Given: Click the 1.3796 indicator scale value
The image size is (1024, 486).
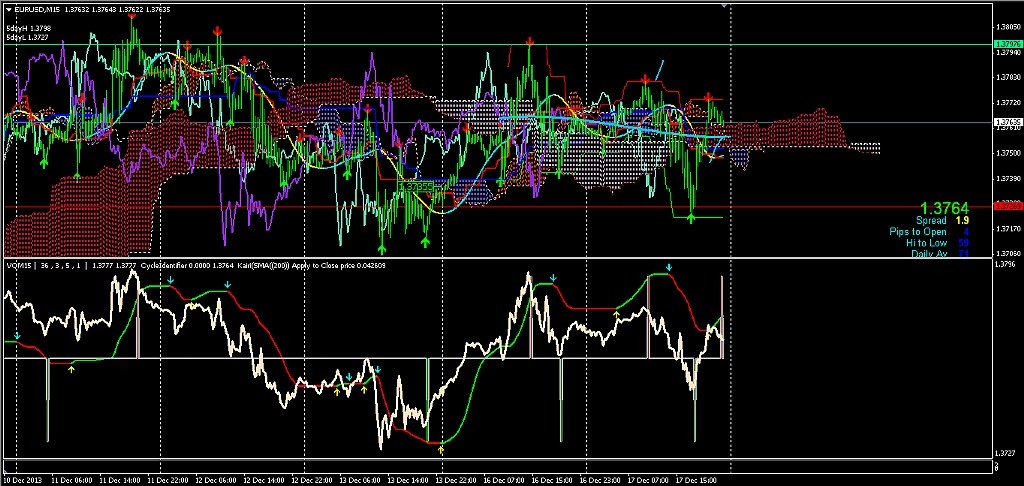Looking at the screenshot, I should point(1006,265).
